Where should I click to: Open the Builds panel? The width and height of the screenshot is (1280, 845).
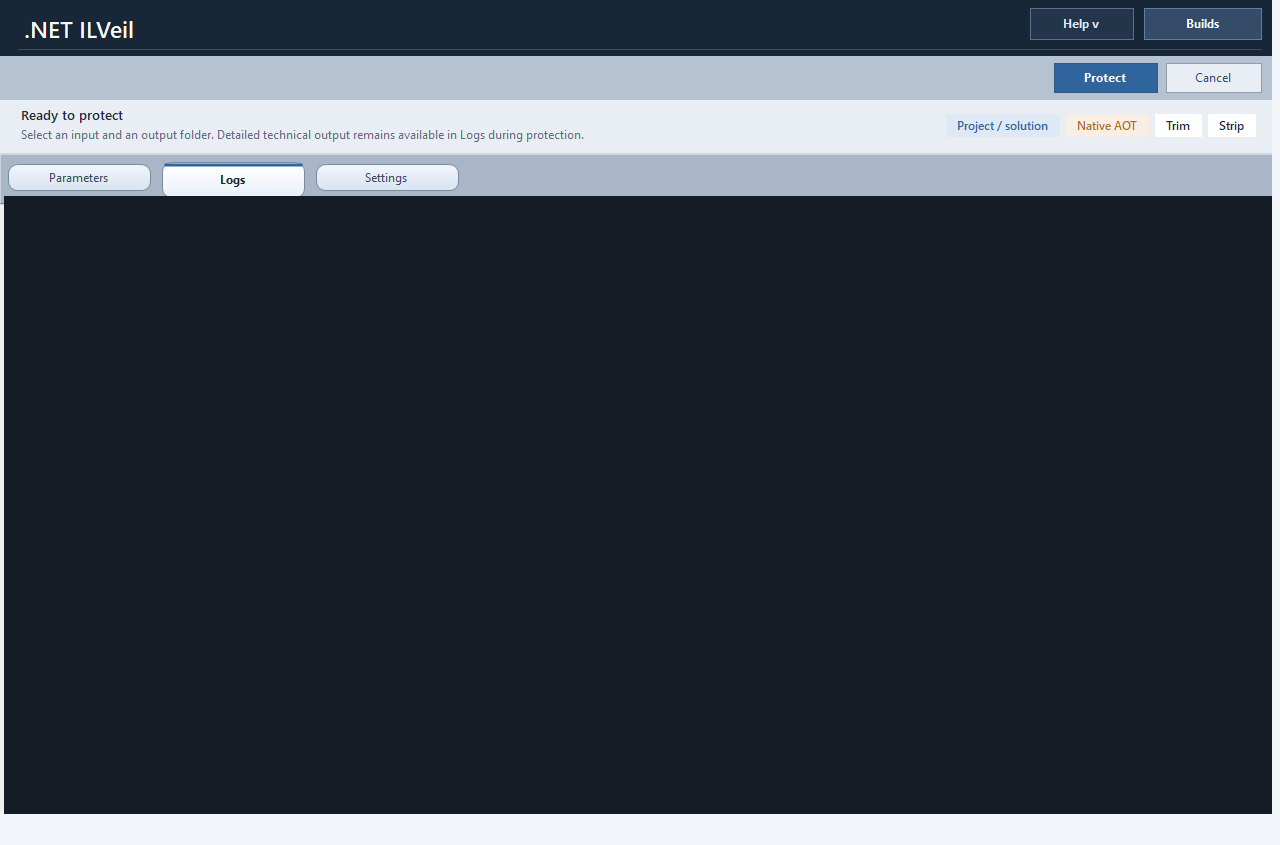(1202, 23)
